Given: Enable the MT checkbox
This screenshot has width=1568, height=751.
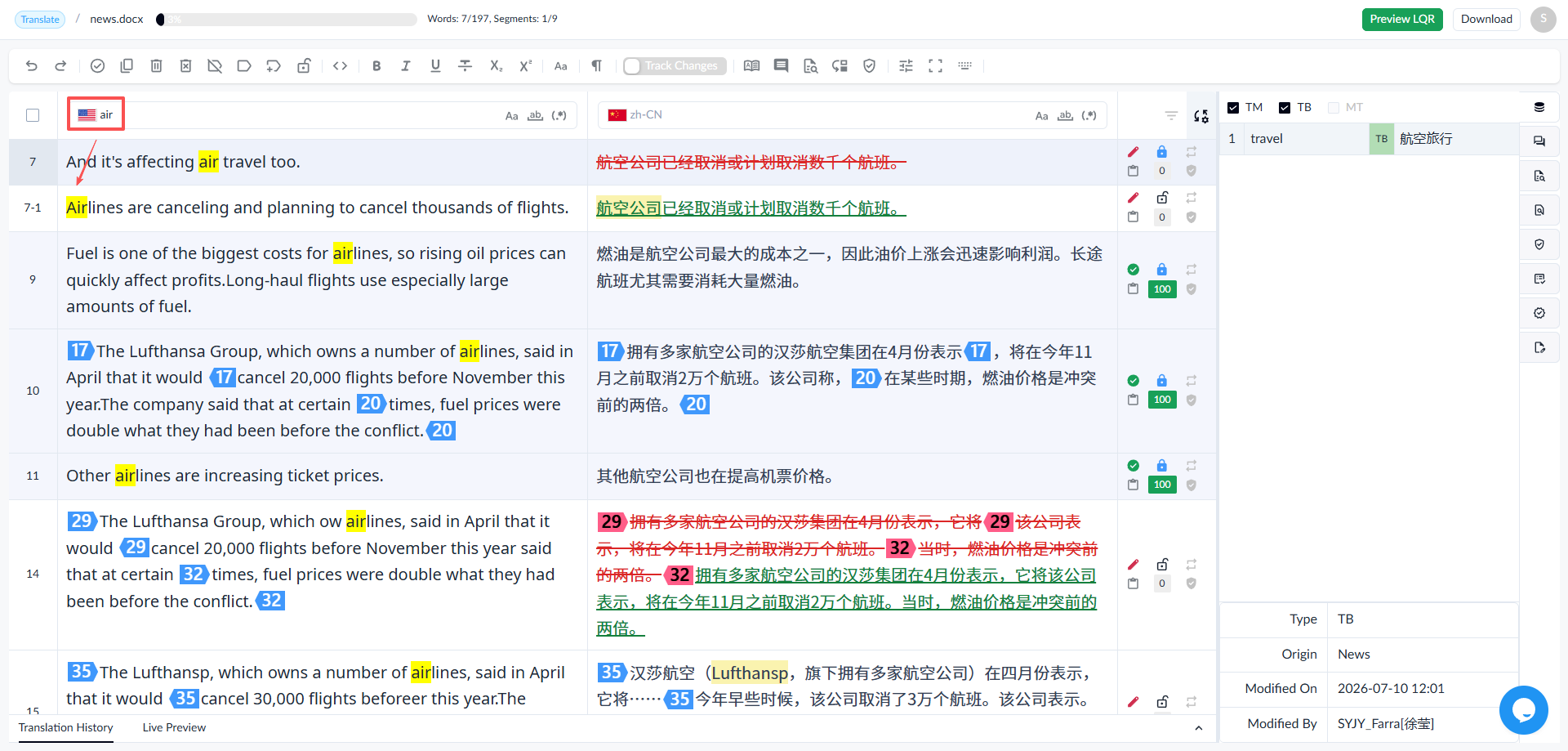Looking at the screenshot, I should 1334,108.
